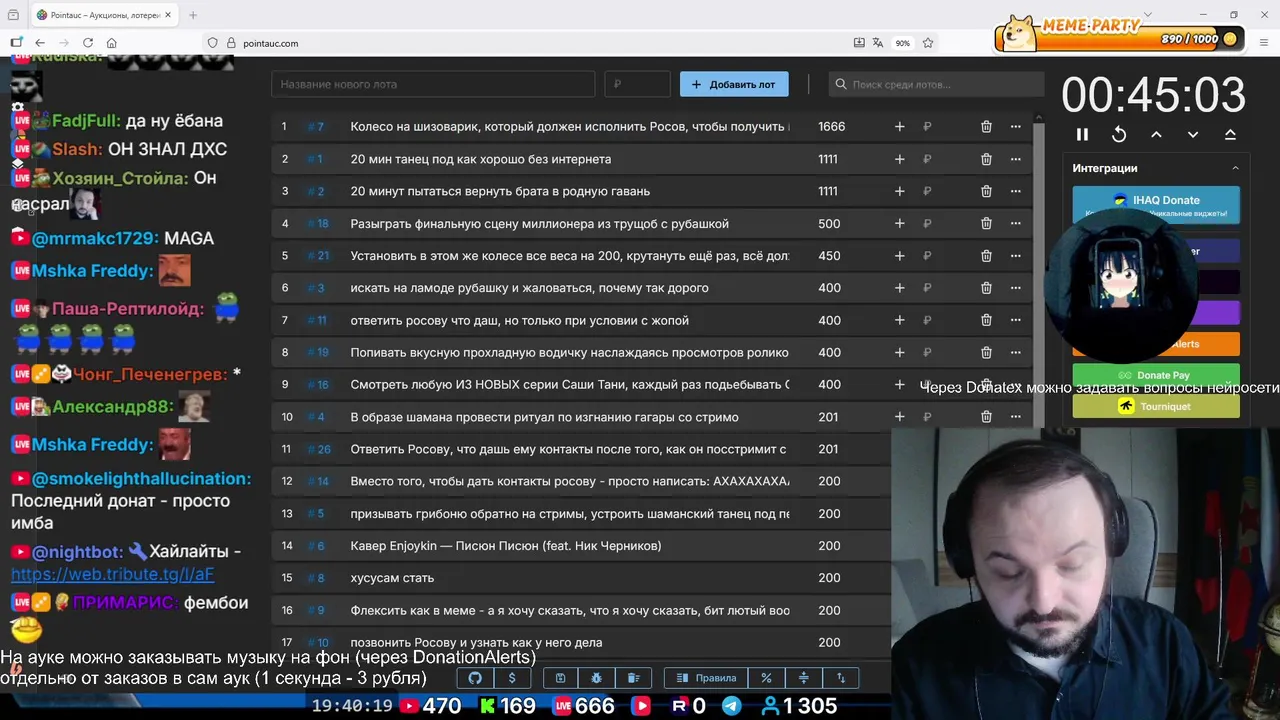Open more options for Попивать вкусную водичку lot
This screenshot has width=1280, height=720.
(1015, 352)
